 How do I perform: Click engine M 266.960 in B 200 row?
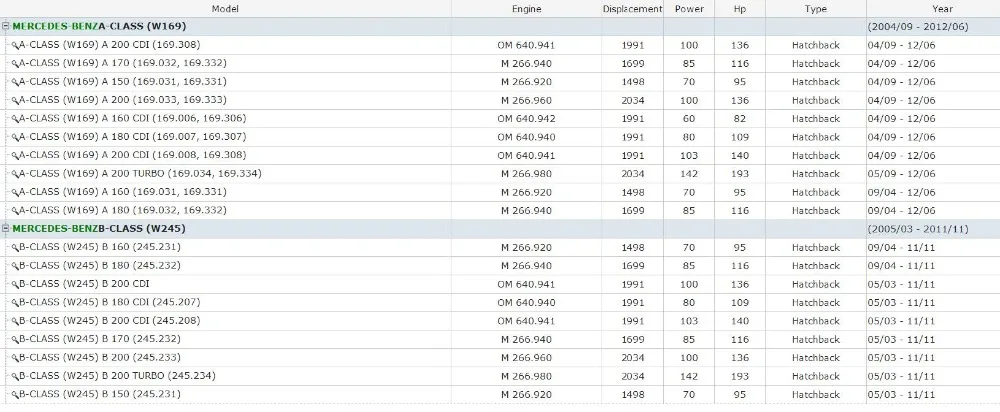pyautogui.click(x=526, y=358)
